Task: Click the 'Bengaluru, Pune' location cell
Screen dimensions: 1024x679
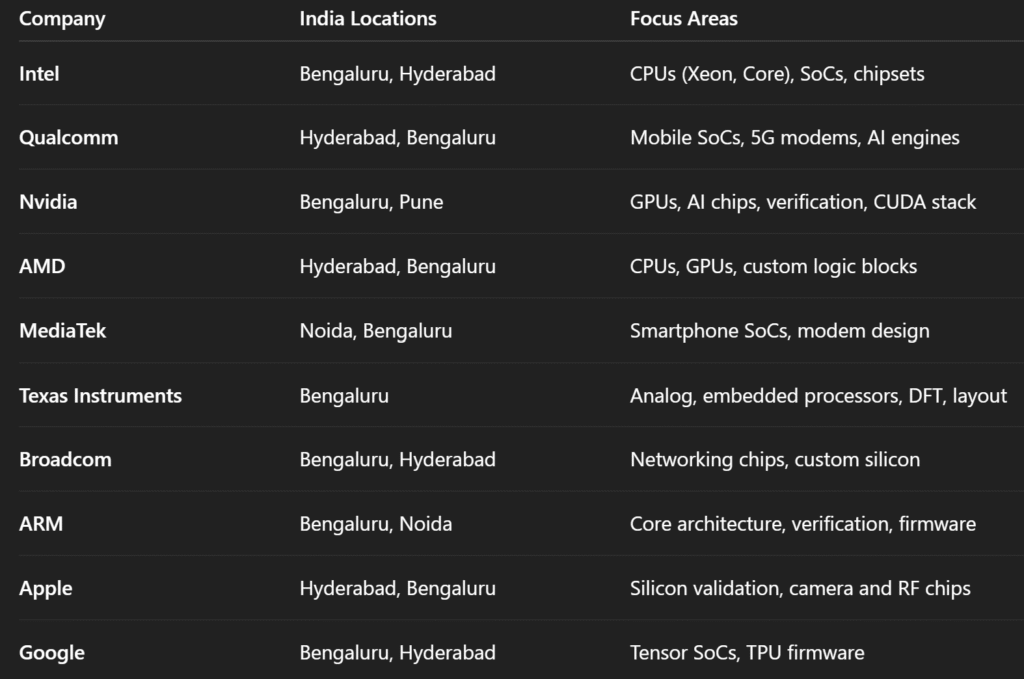Action: (x=371, y=202)
